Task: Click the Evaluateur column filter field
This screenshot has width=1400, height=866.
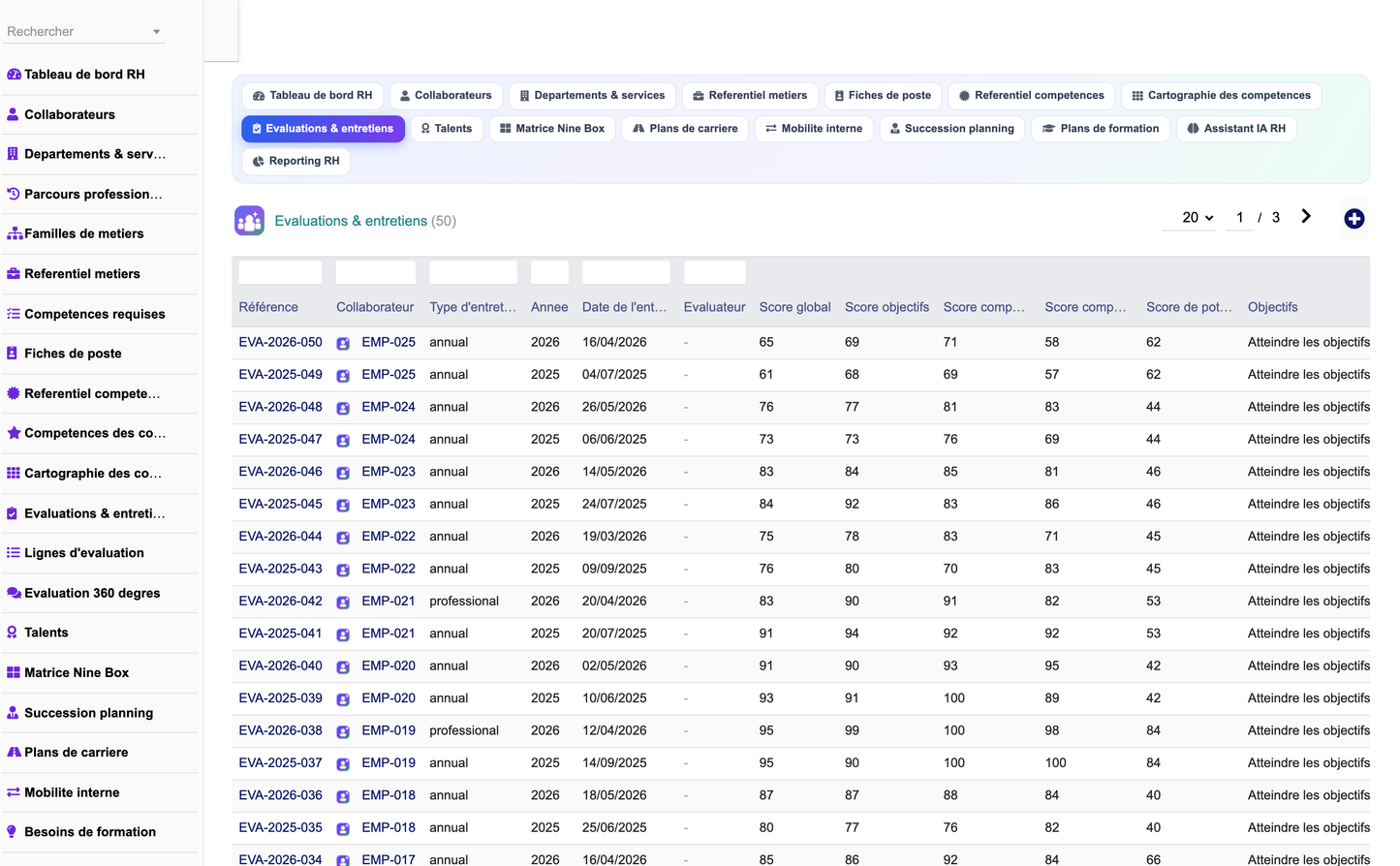Action: pos(715,272)
